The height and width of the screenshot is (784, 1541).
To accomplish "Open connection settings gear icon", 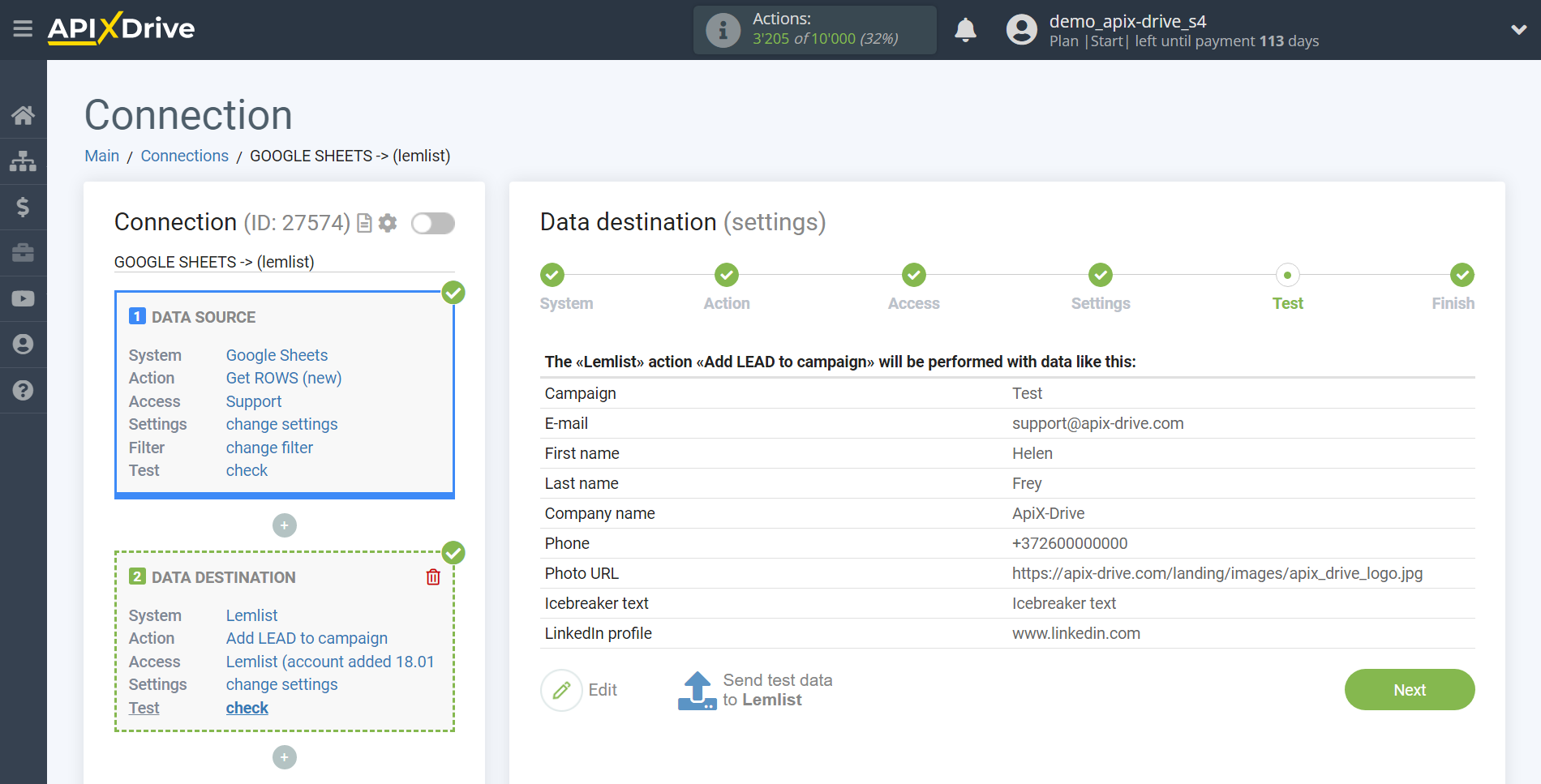I will point(388,223).
